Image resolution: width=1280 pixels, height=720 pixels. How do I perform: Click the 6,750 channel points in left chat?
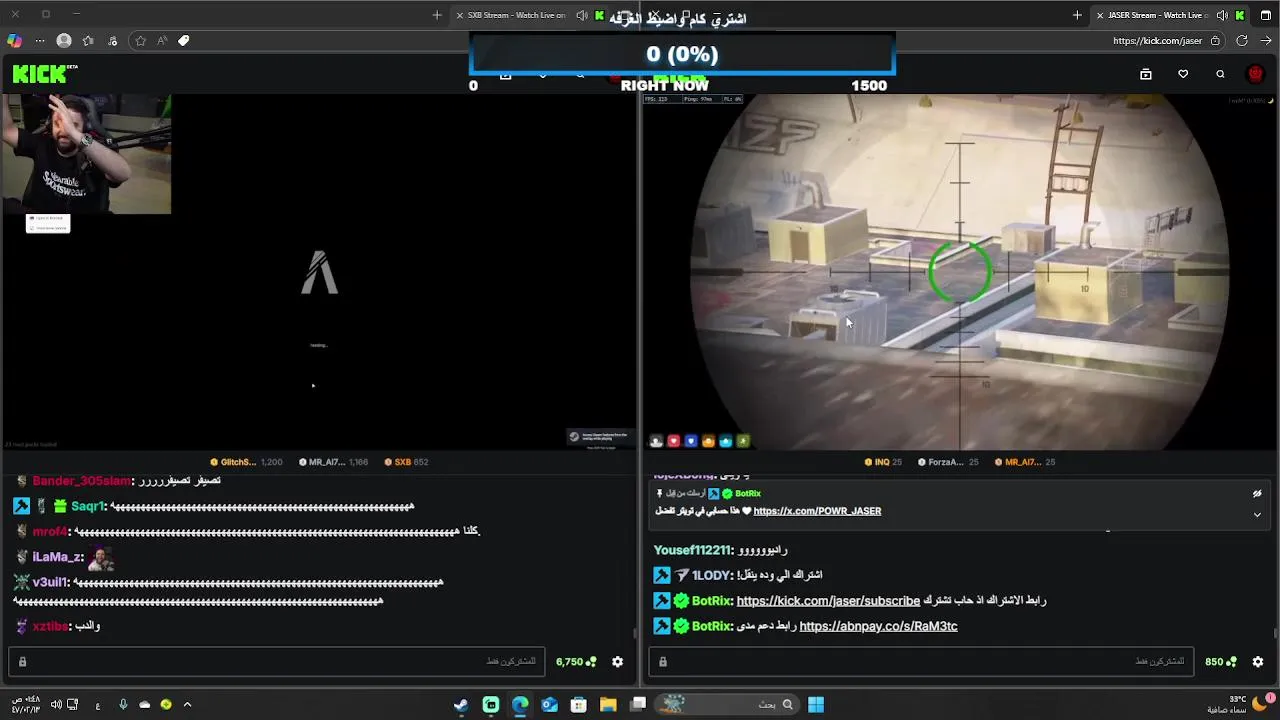tap(576, 662)
